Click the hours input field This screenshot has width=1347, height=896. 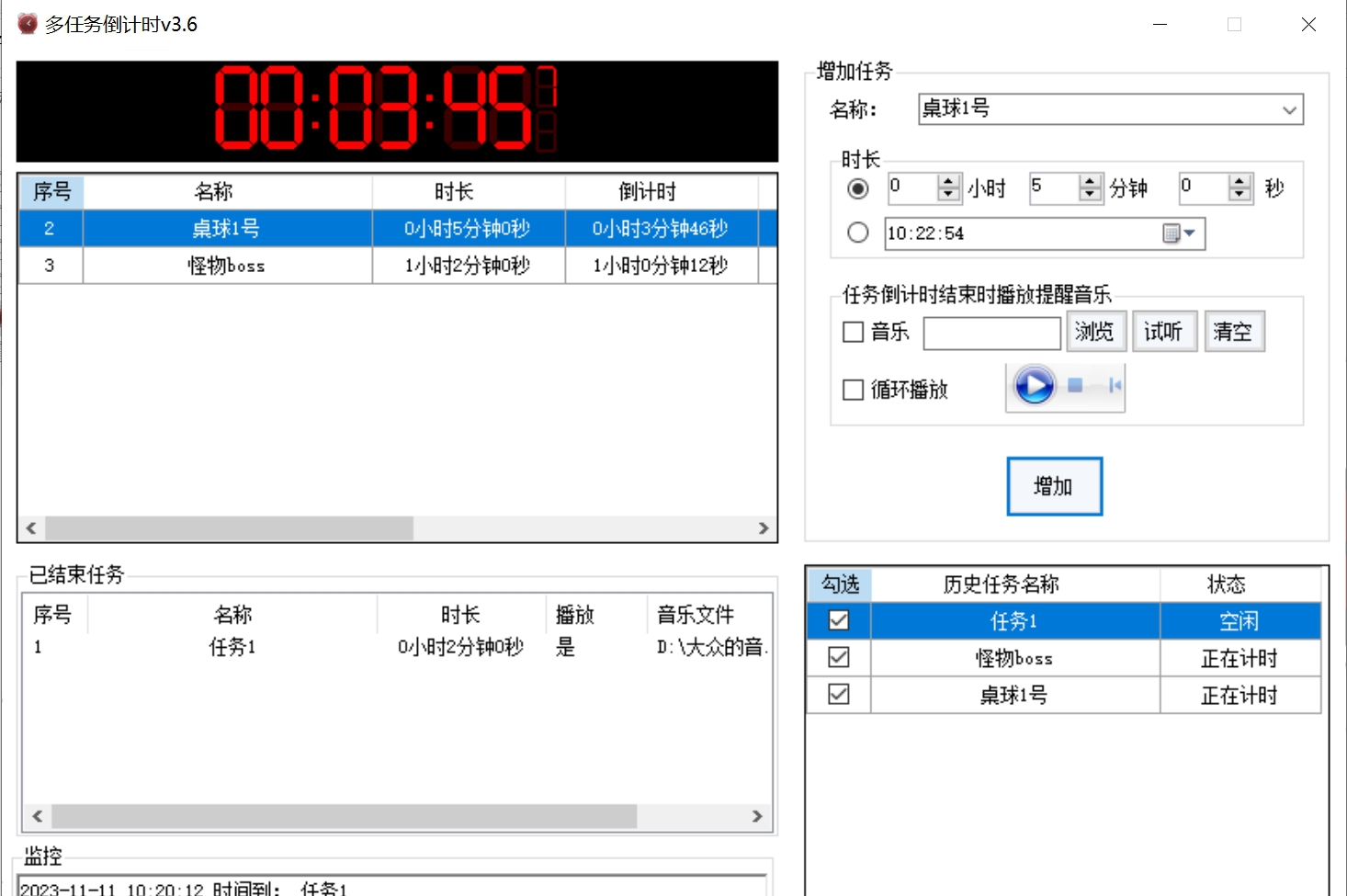912,188
